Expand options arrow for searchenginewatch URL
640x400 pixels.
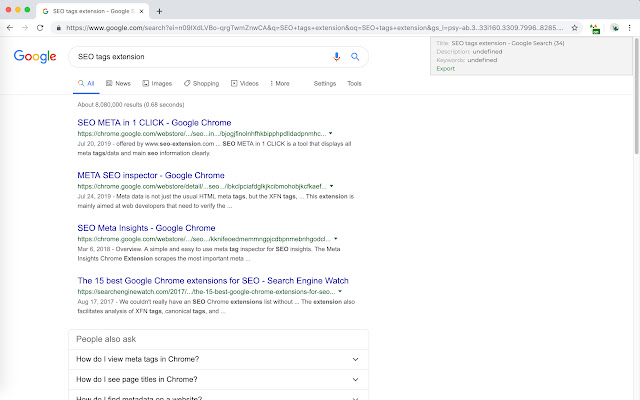pos(340,291)
